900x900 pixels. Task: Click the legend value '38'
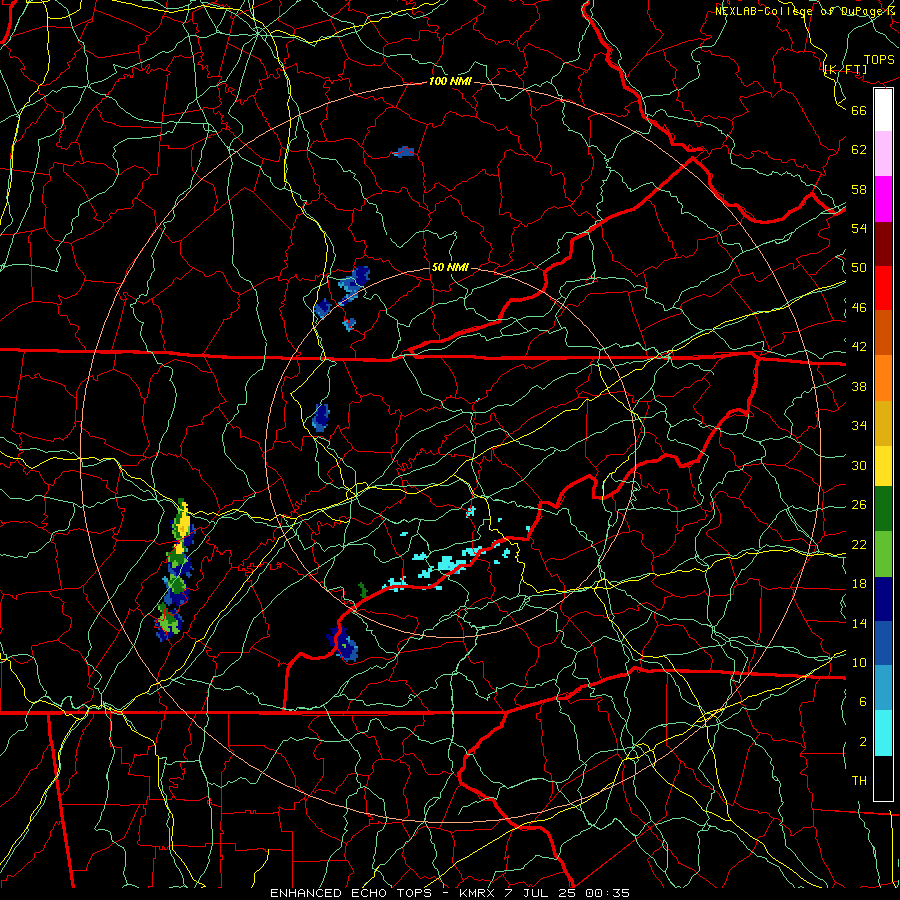tap(859, 386)
